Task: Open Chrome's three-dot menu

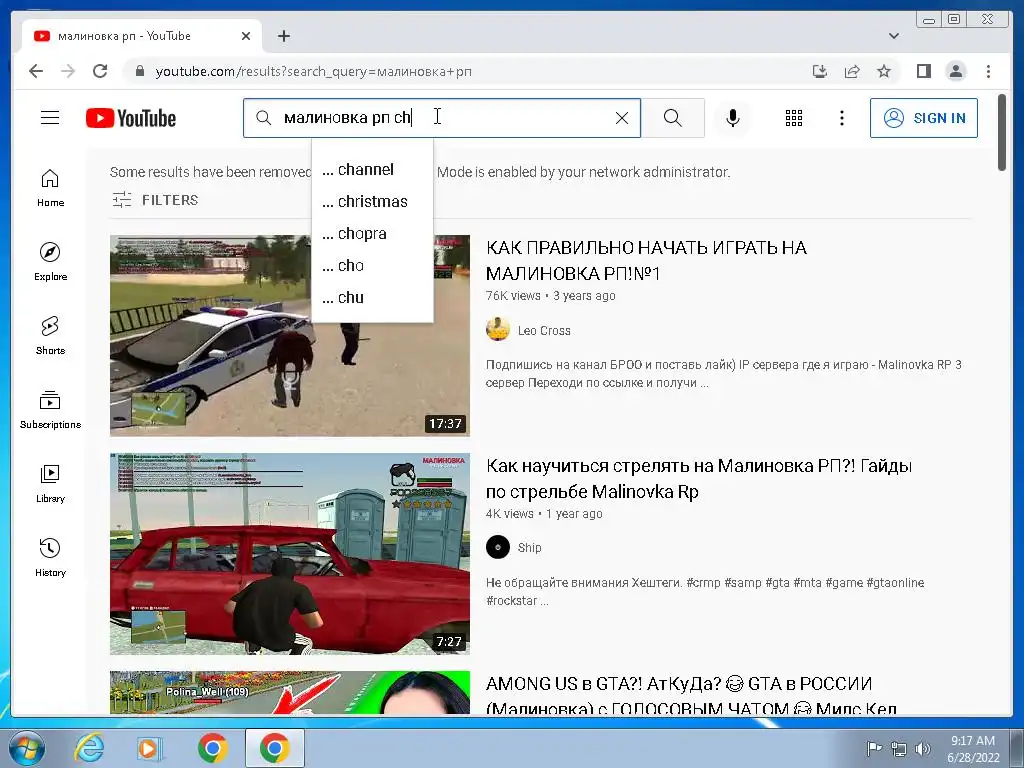Action: pyautogui.click(x=988, y=71)
